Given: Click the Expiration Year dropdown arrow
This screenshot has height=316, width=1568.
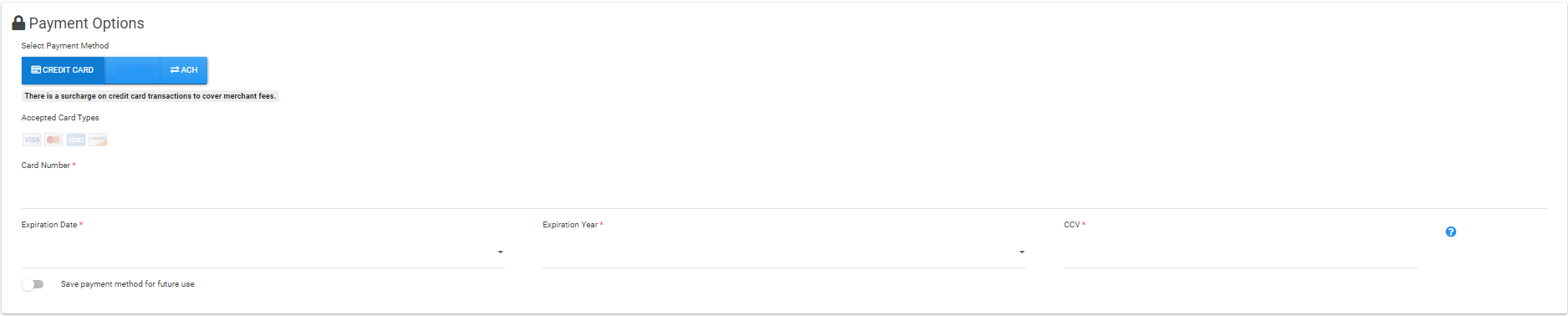Looking at the screenshot, I should [1021, 252].
